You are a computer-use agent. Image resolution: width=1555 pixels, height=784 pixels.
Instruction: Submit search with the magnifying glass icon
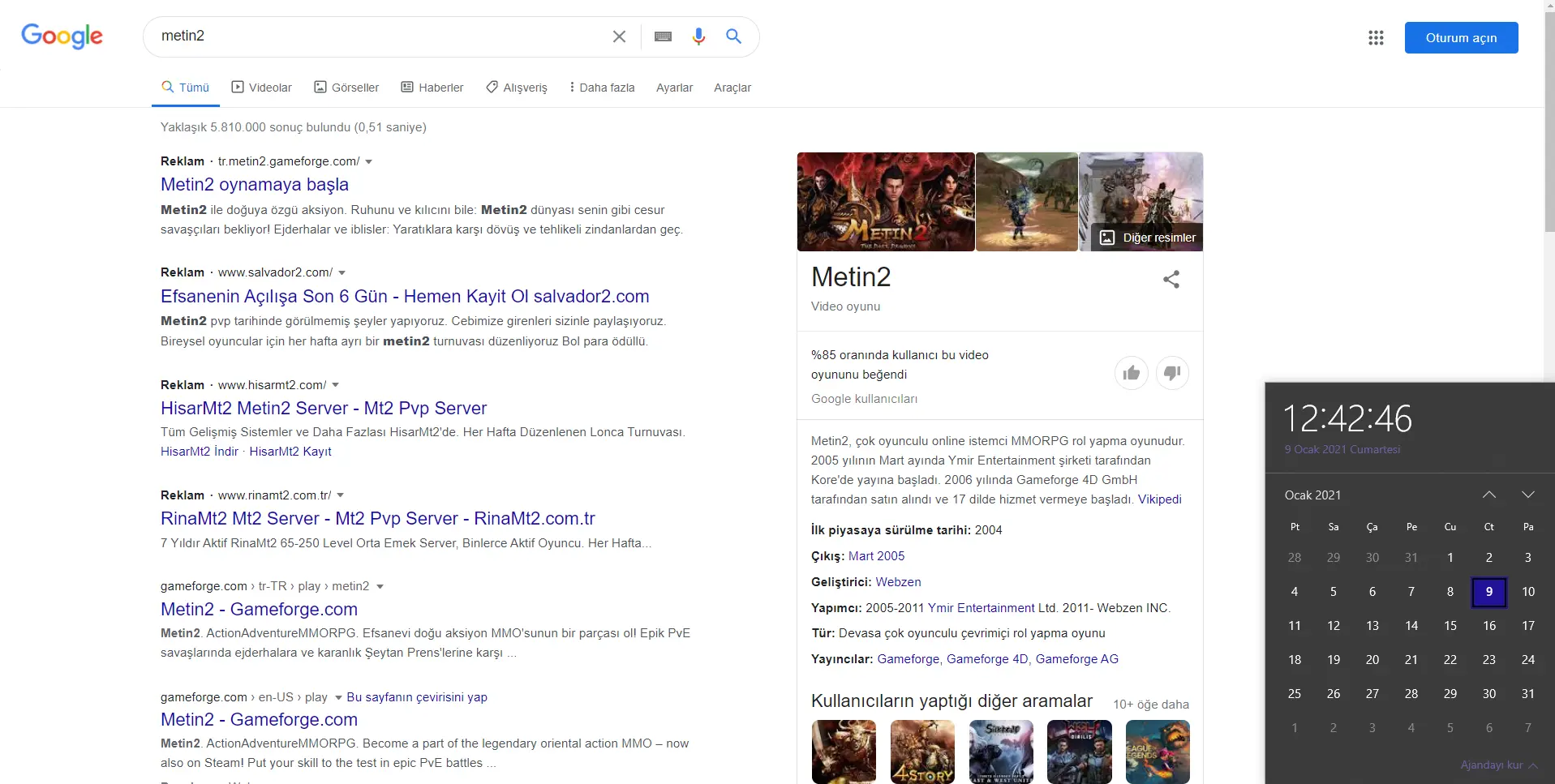(x=733, y=36)
